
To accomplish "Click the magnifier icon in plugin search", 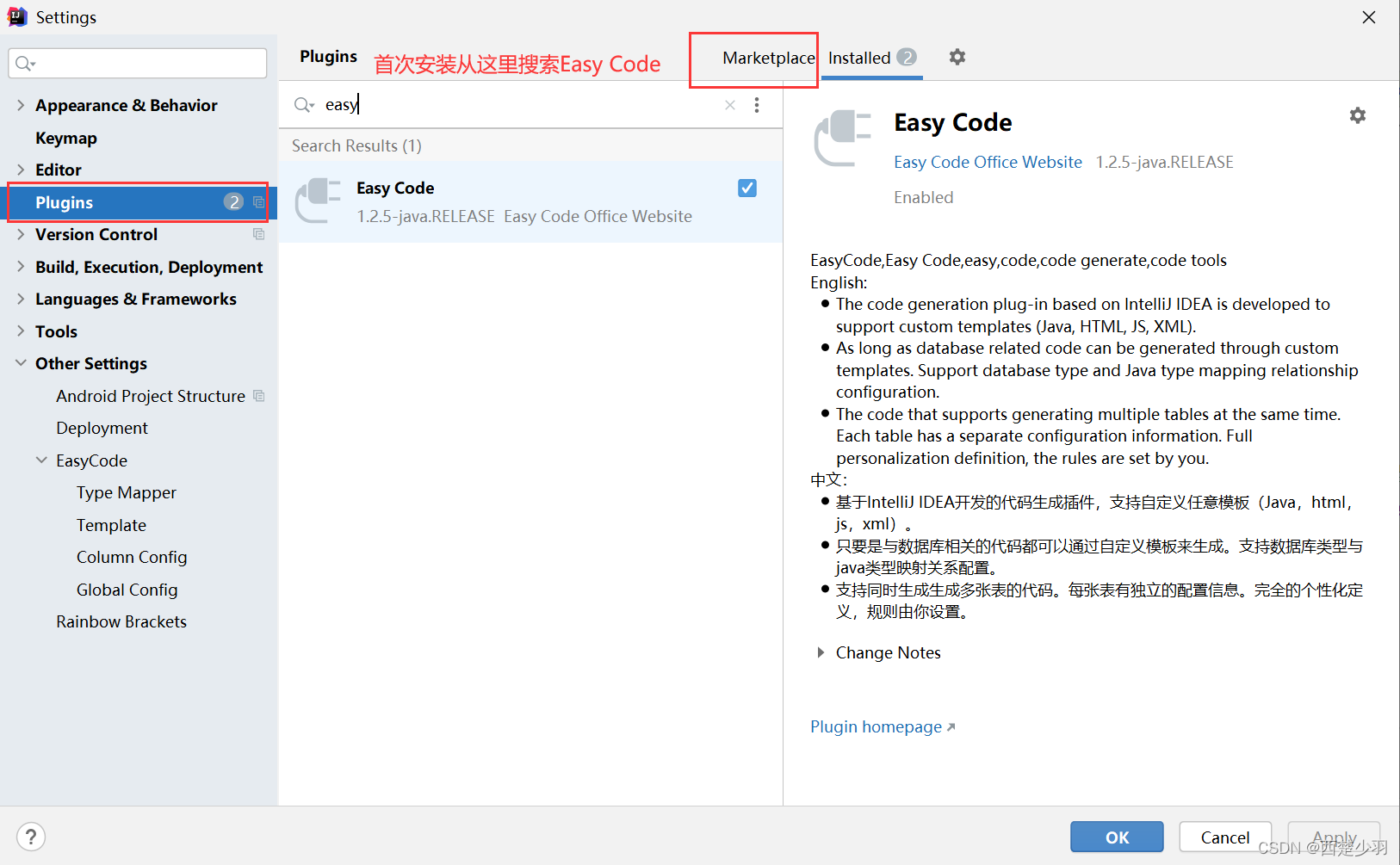I will pos(304,105).
